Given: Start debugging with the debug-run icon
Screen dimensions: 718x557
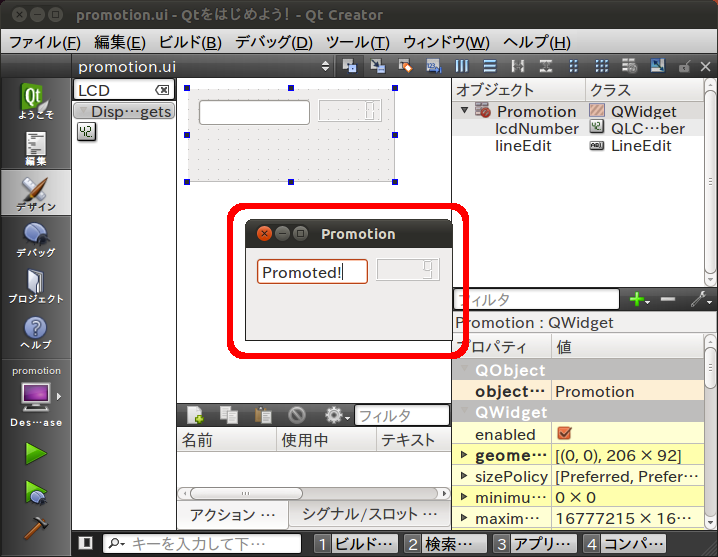Looking at the screenshot, I should pos(36,491).
